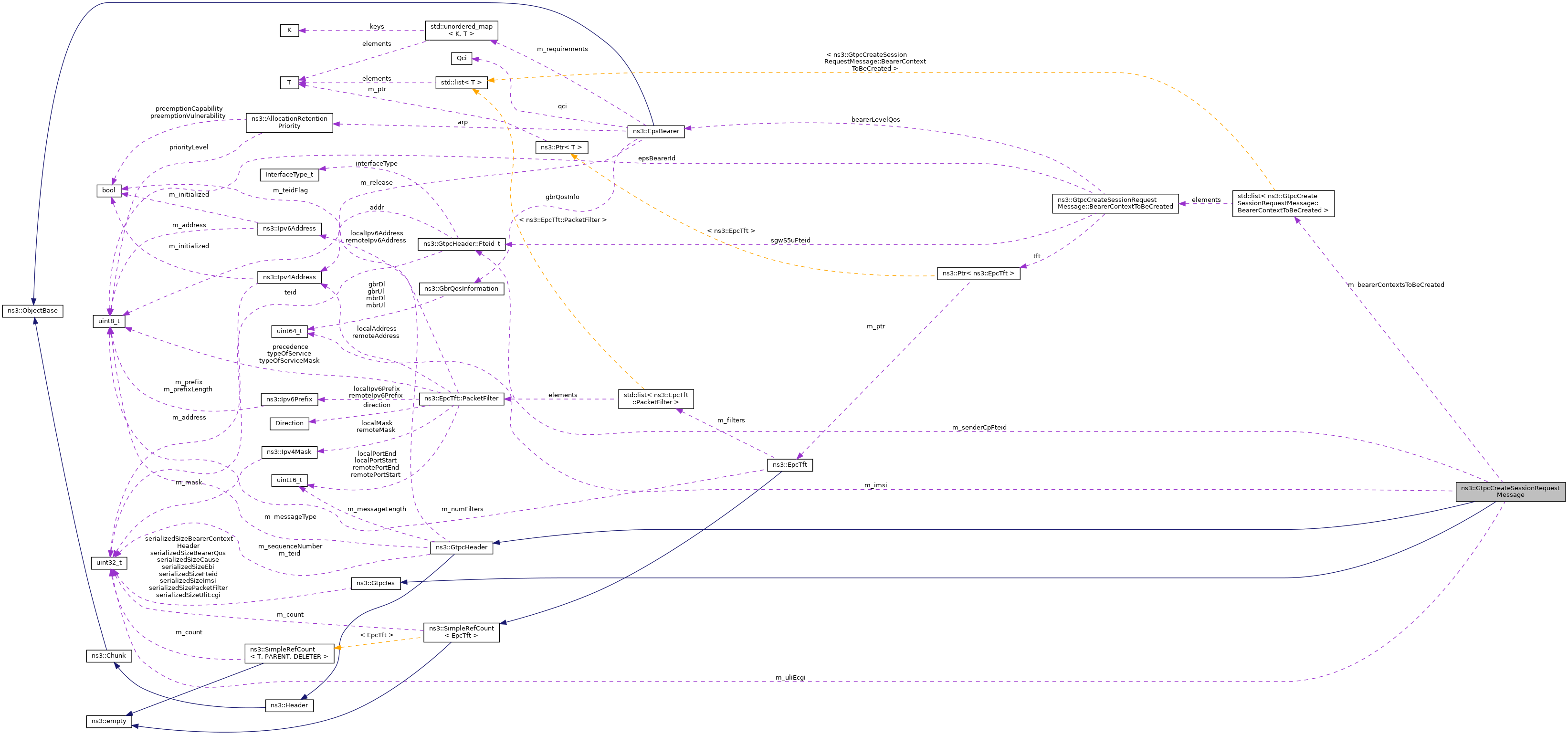Viewport: 1568px width, 735px height.
Task: Open the SimpleRefCount< T, PARENT, DELETER > node
Action: pos(289,653)
